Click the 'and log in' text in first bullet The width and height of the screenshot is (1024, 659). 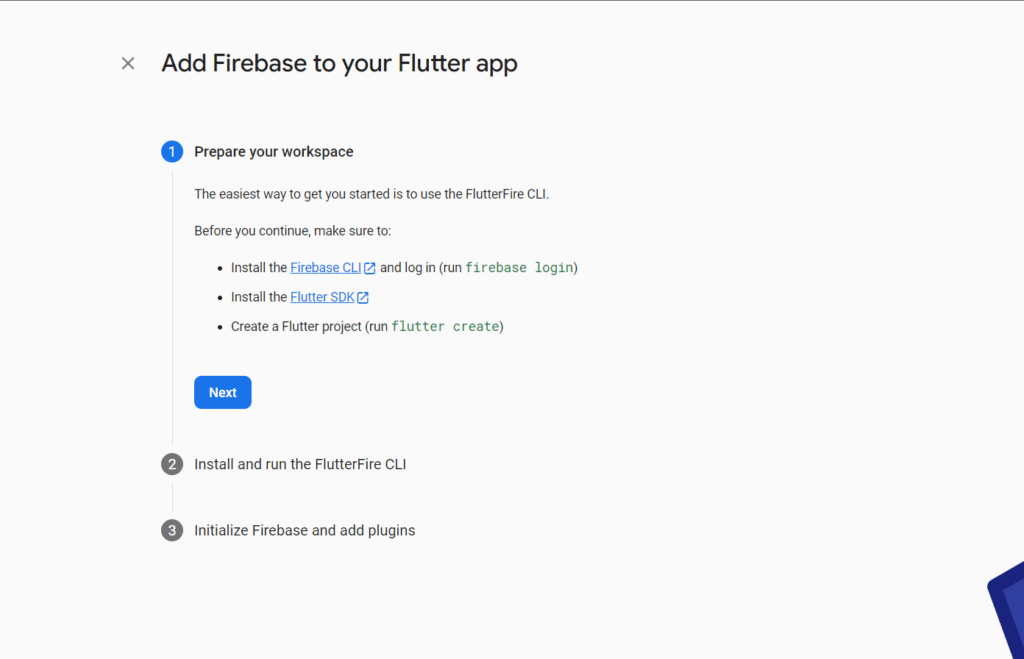coord(408,268)
